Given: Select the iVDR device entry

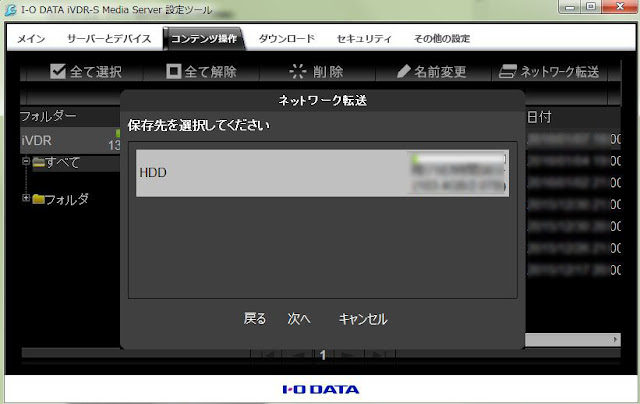Looking at the screenshot, I should [70, 140].
